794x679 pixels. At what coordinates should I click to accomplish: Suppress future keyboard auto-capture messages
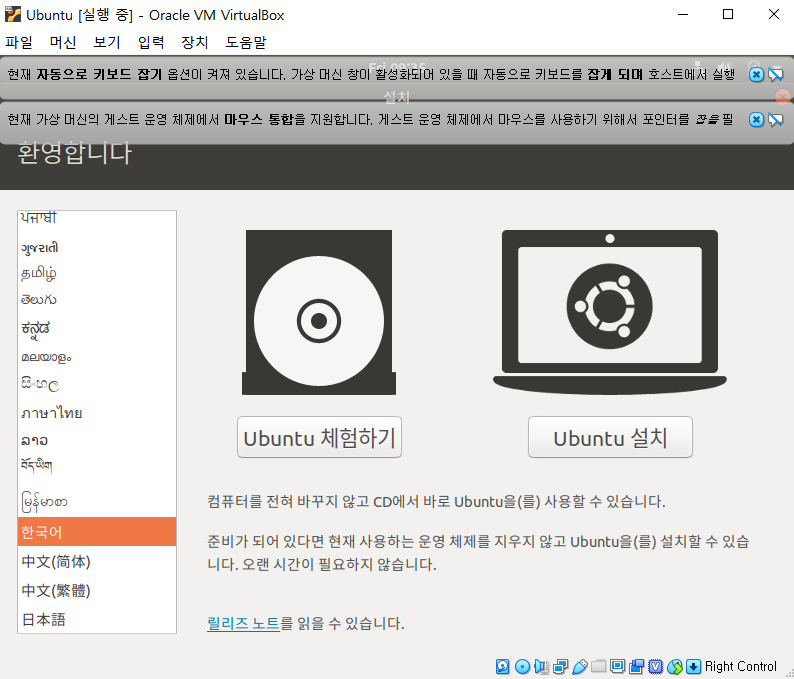coord(775,75)
